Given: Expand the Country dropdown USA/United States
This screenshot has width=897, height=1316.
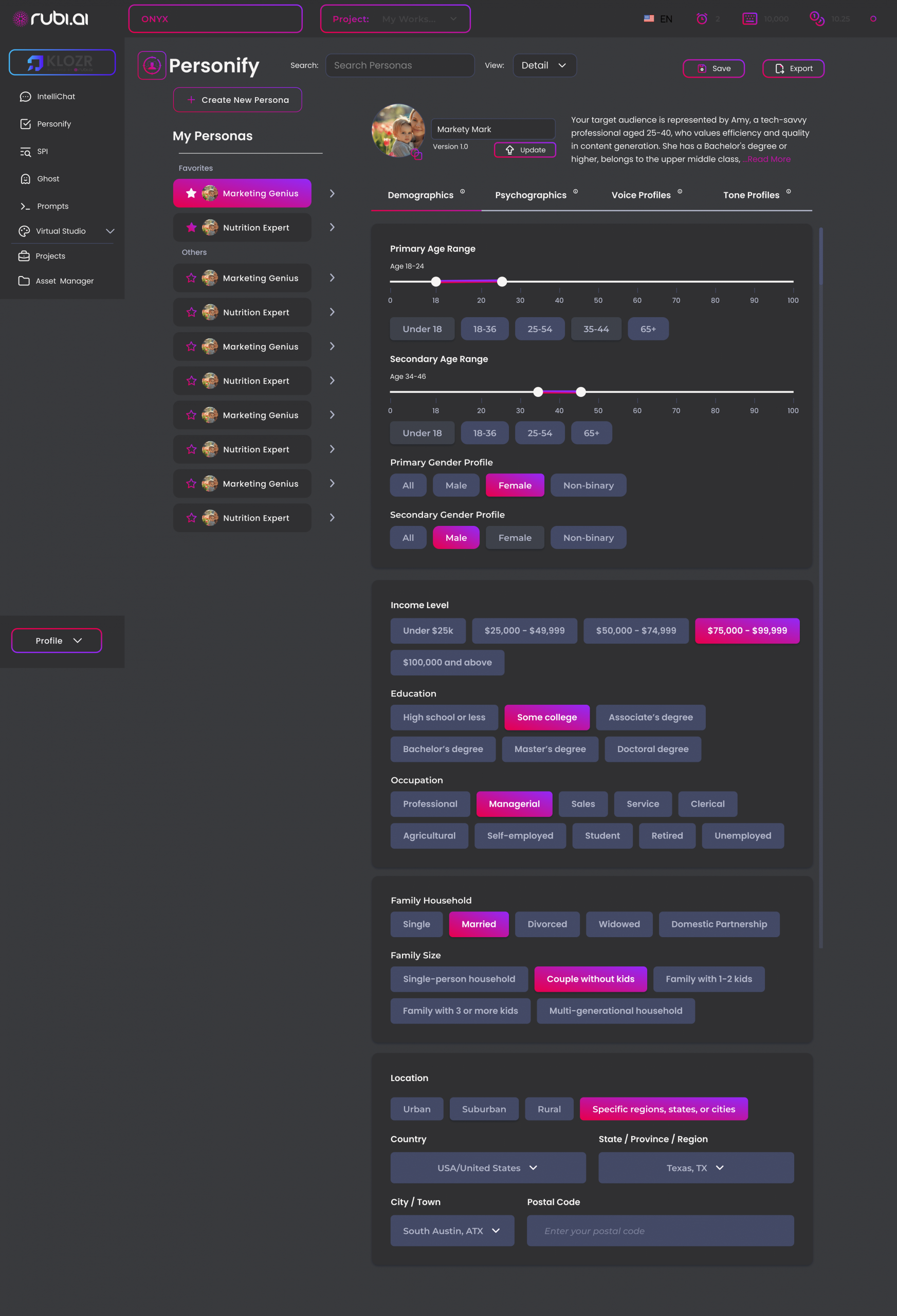Looking at the screenshot, I should point(488,1167).
